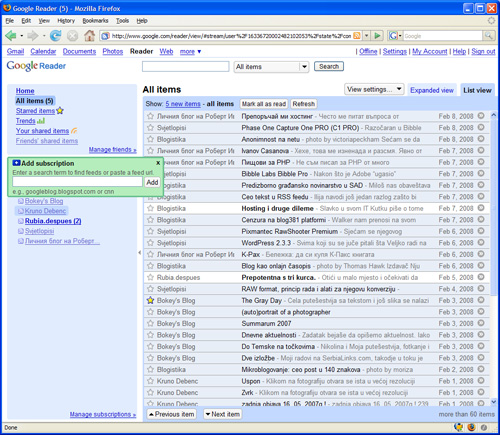Star the 'Prepotentna s tri kurca' item

pos(150,277)
